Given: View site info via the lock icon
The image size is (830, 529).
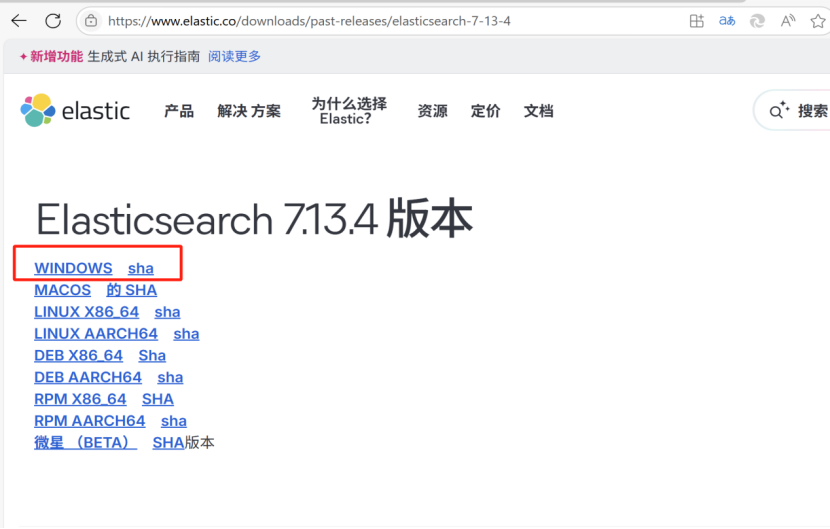Looking at the screenshot, I should pos(91,21).
